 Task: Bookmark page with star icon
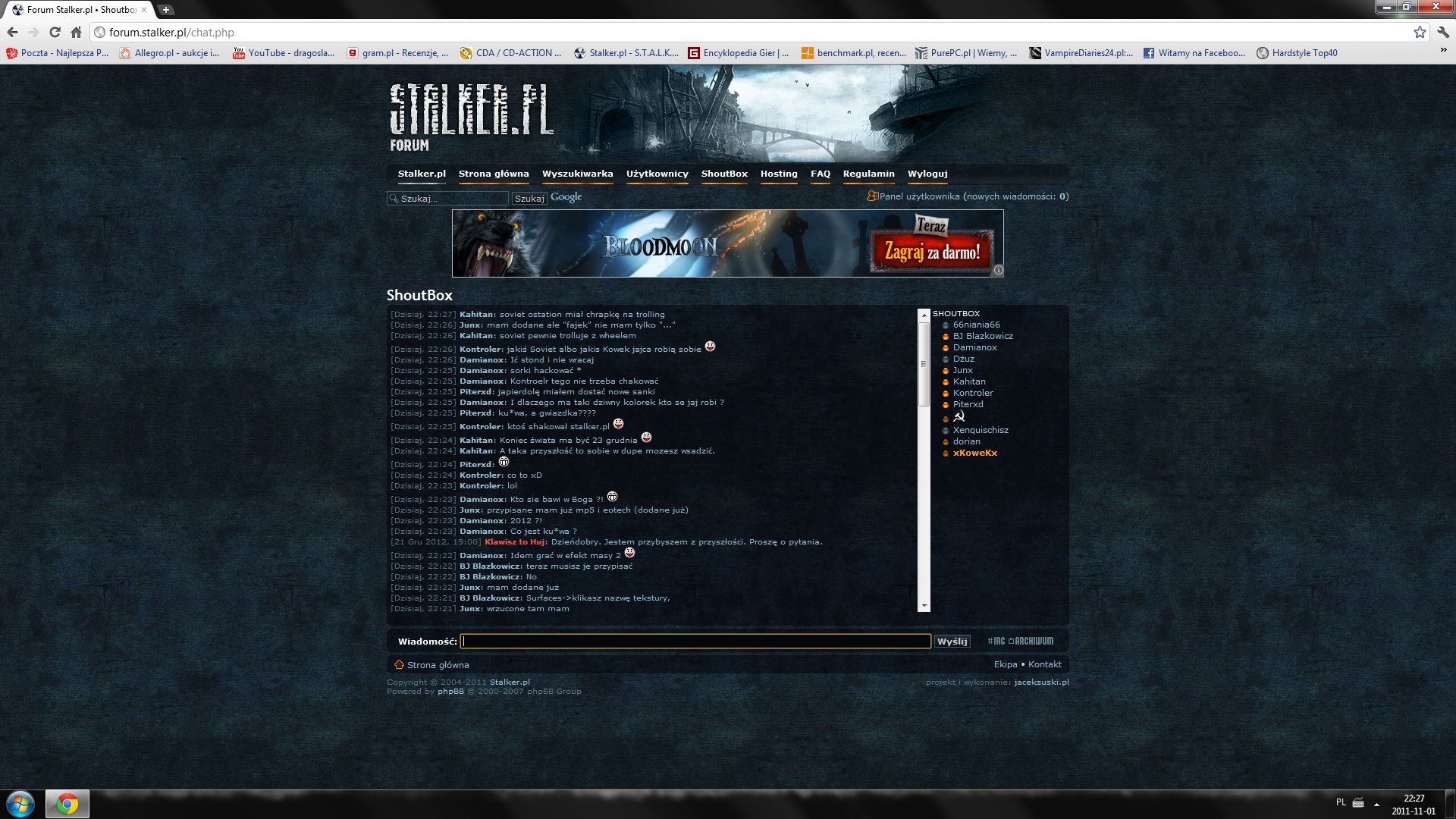coord(1420,32)
